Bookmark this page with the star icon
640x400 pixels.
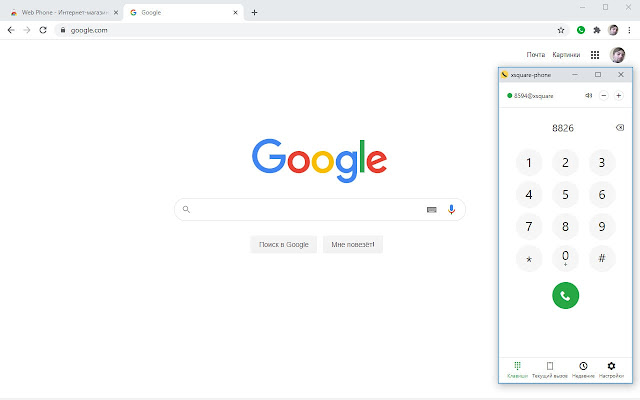[x=561, y=30]
